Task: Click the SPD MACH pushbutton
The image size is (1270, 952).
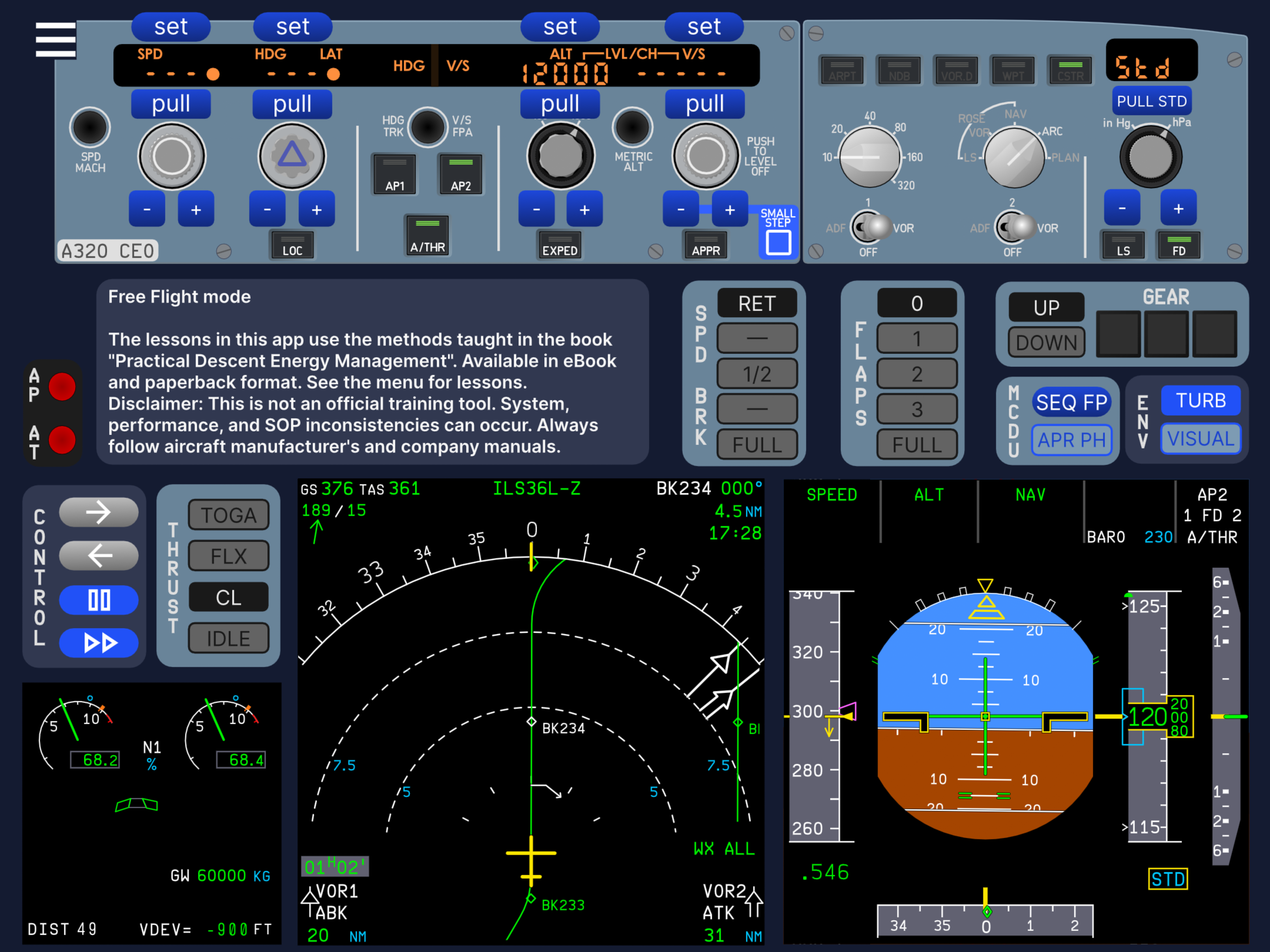Action: 90,127
